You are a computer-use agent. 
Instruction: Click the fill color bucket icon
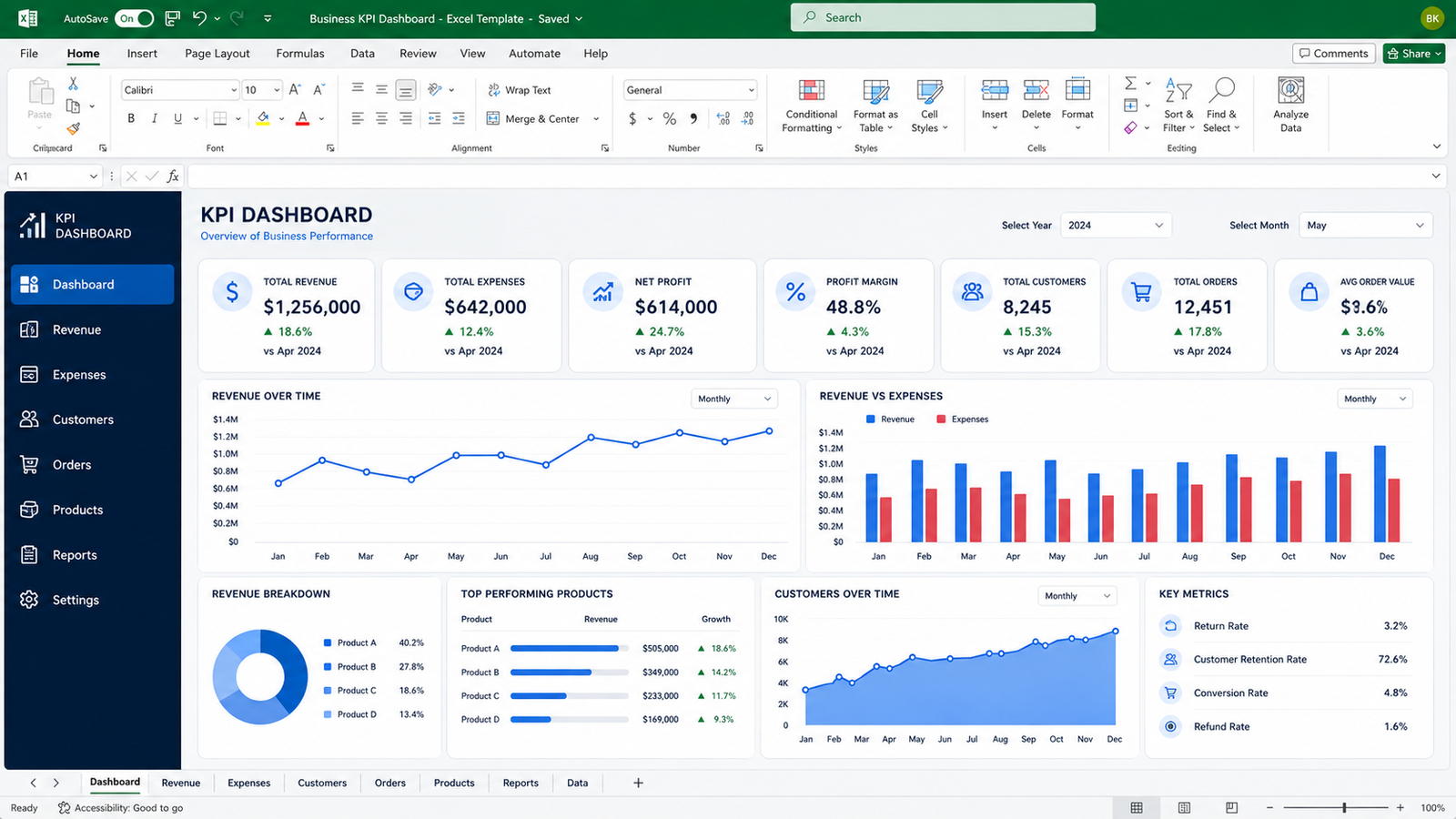coord(263,118)
